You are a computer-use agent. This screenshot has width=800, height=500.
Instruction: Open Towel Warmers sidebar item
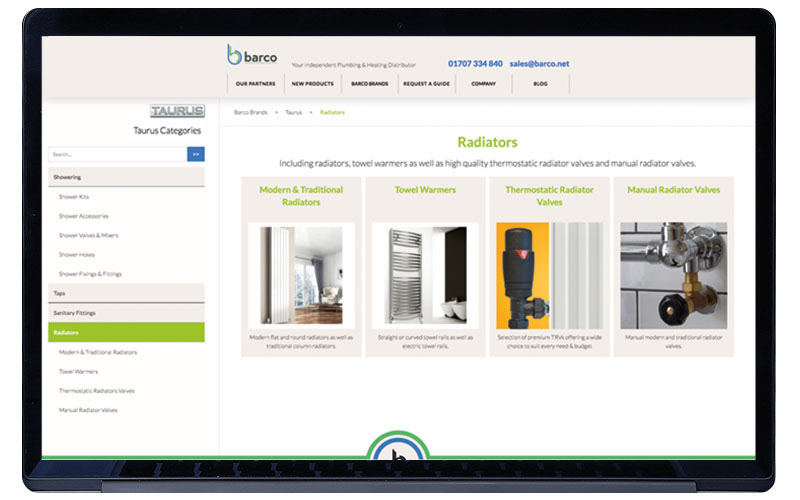pos(78,371)
